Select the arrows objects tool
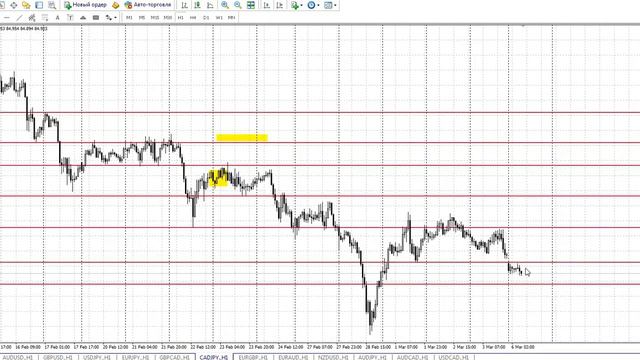The height and width of the screenshot is (360, 640). click(108, 18)
